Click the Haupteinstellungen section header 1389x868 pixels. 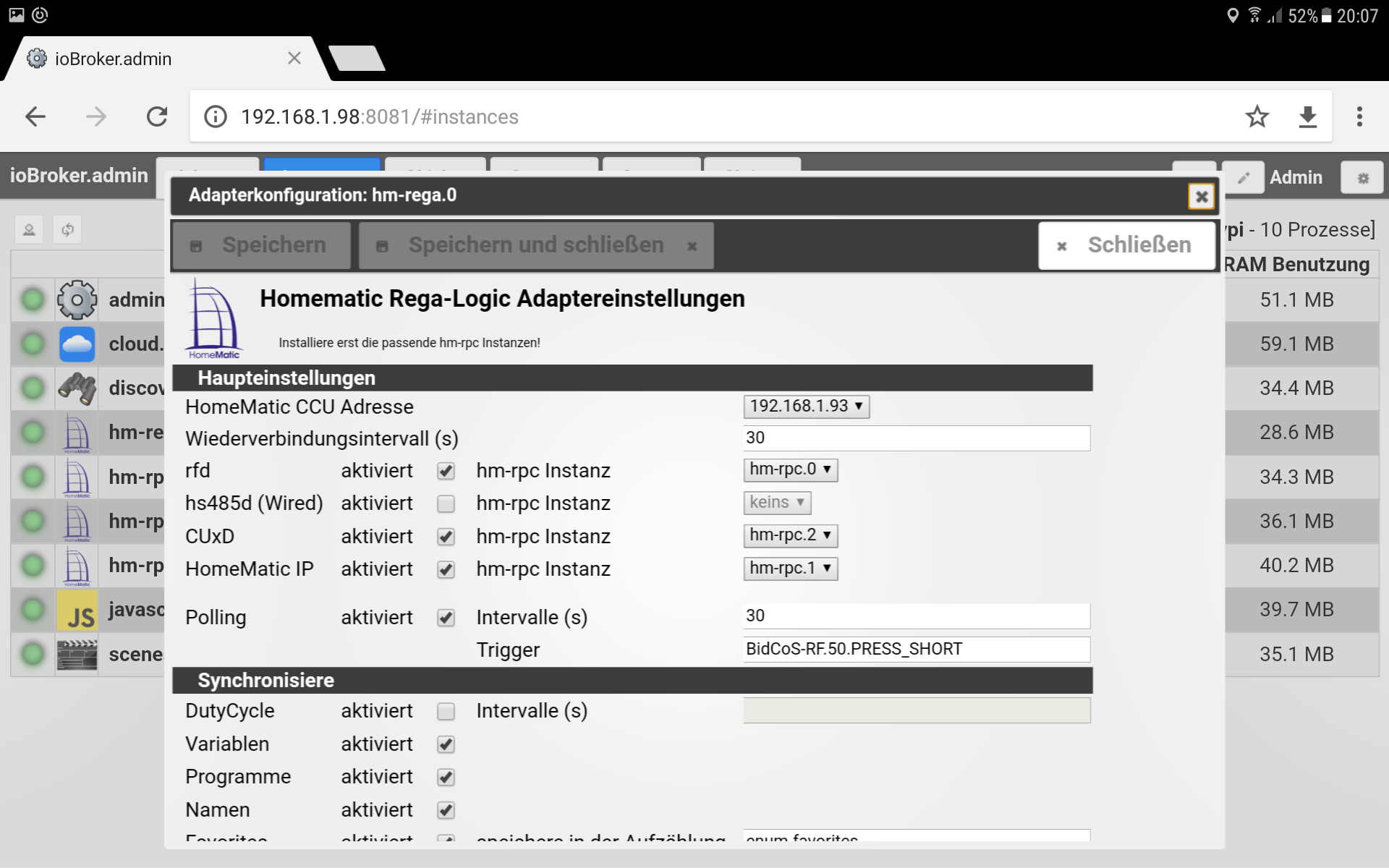click(x=632, y=378)
